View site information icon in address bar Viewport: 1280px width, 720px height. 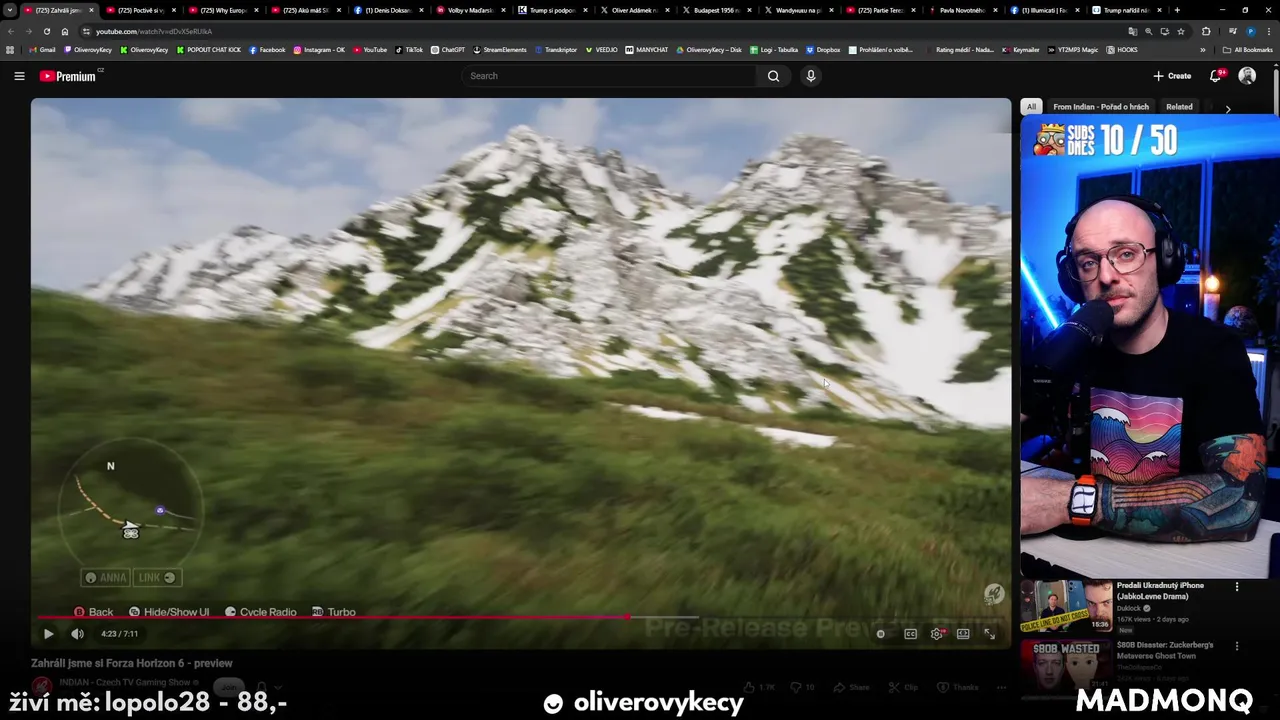pos(86,31)
